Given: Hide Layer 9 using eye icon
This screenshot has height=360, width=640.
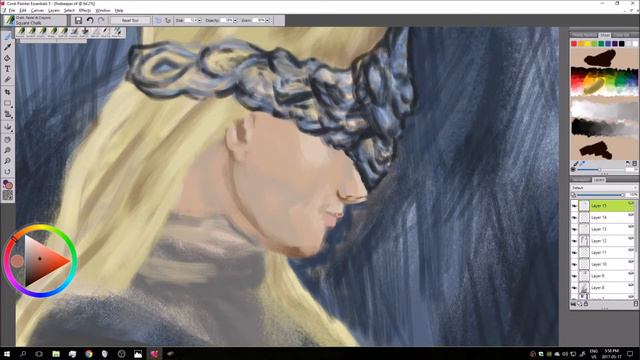Looking at the screenshot, I should (x=574, y=276).
